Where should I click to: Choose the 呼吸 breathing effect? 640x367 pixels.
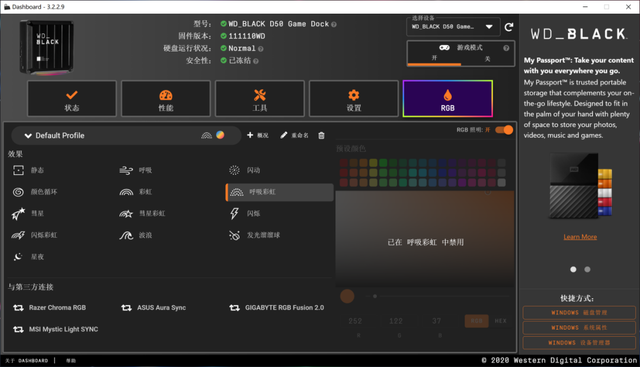tap(136, 170)
